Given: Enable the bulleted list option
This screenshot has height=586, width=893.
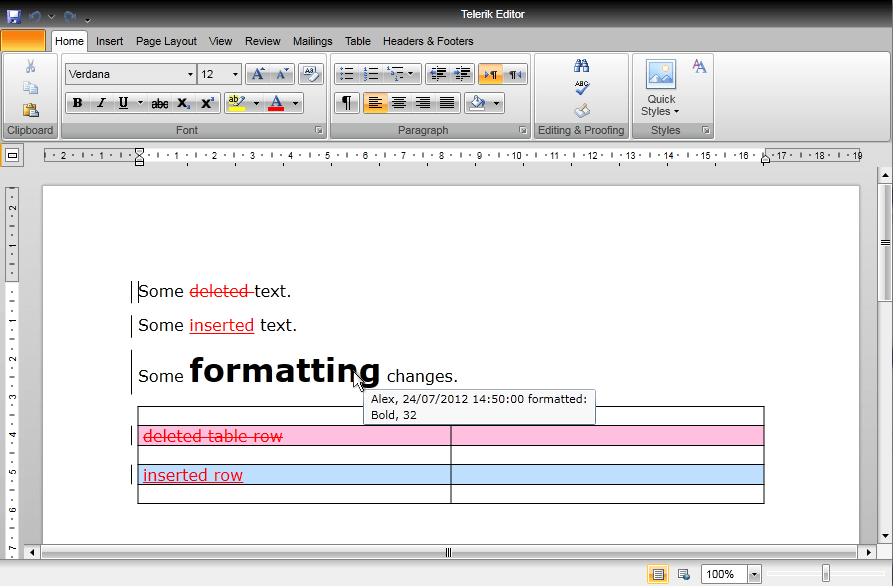Looking at the screenshot, I should pyautogui.click(x=347, y=73).
